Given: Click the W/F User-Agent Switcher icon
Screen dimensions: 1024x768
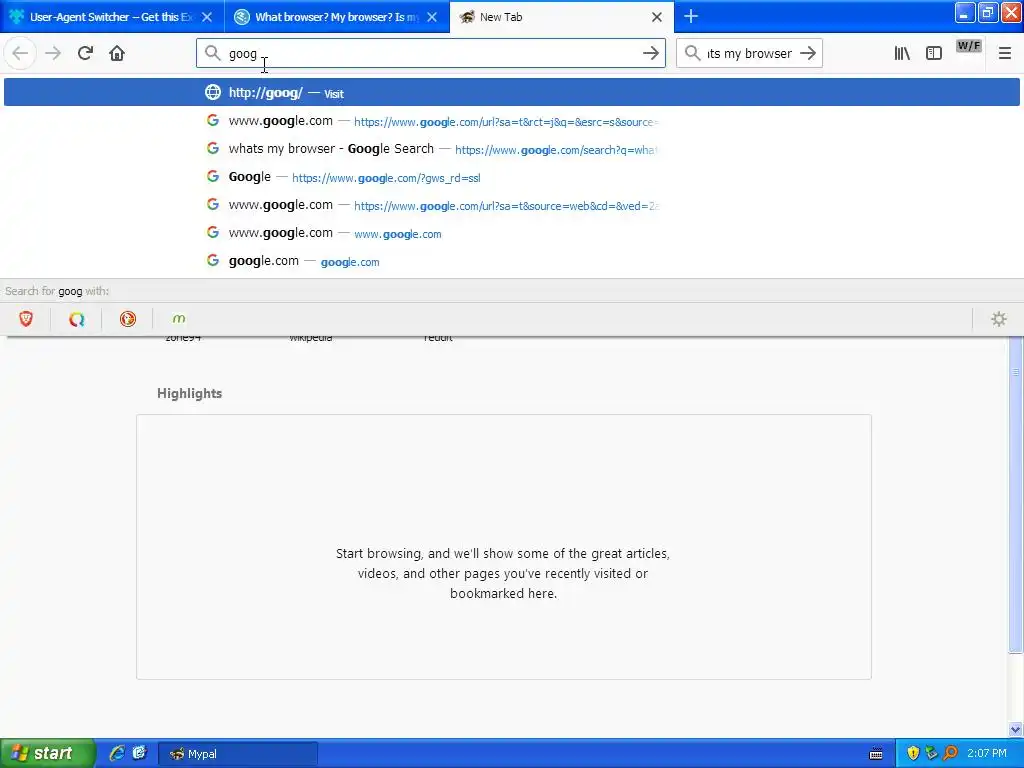Looking at the screenshot, I should [968, 47].
